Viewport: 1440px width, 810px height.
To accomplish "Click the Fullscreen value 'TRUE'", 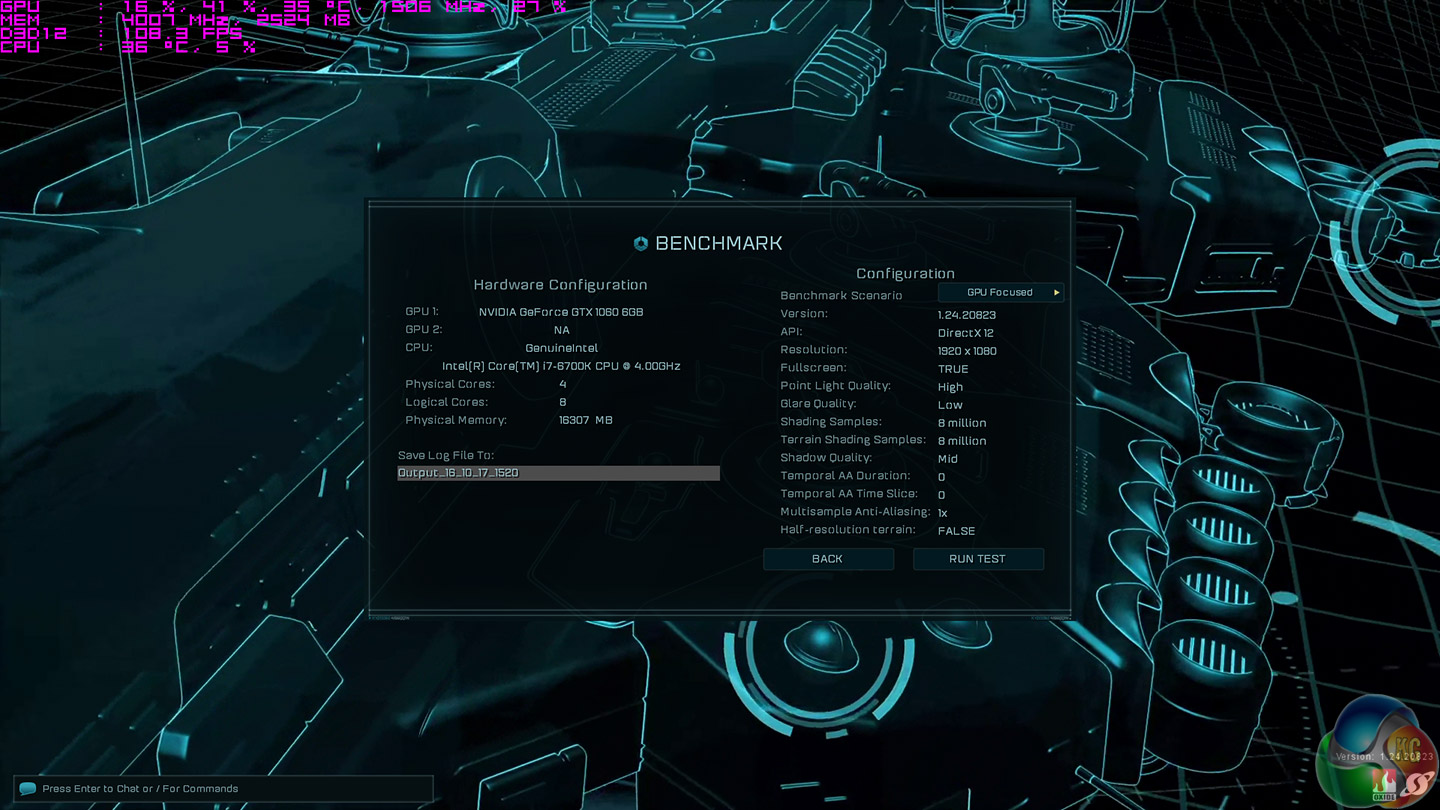I will [x=953, y=369].
